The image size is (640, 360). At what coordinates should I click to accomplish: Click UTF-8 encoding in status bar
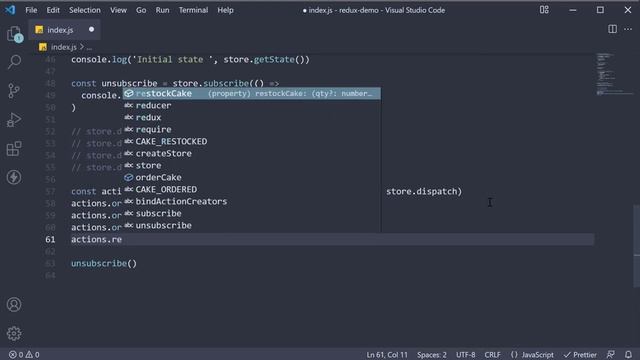[465, 355]
